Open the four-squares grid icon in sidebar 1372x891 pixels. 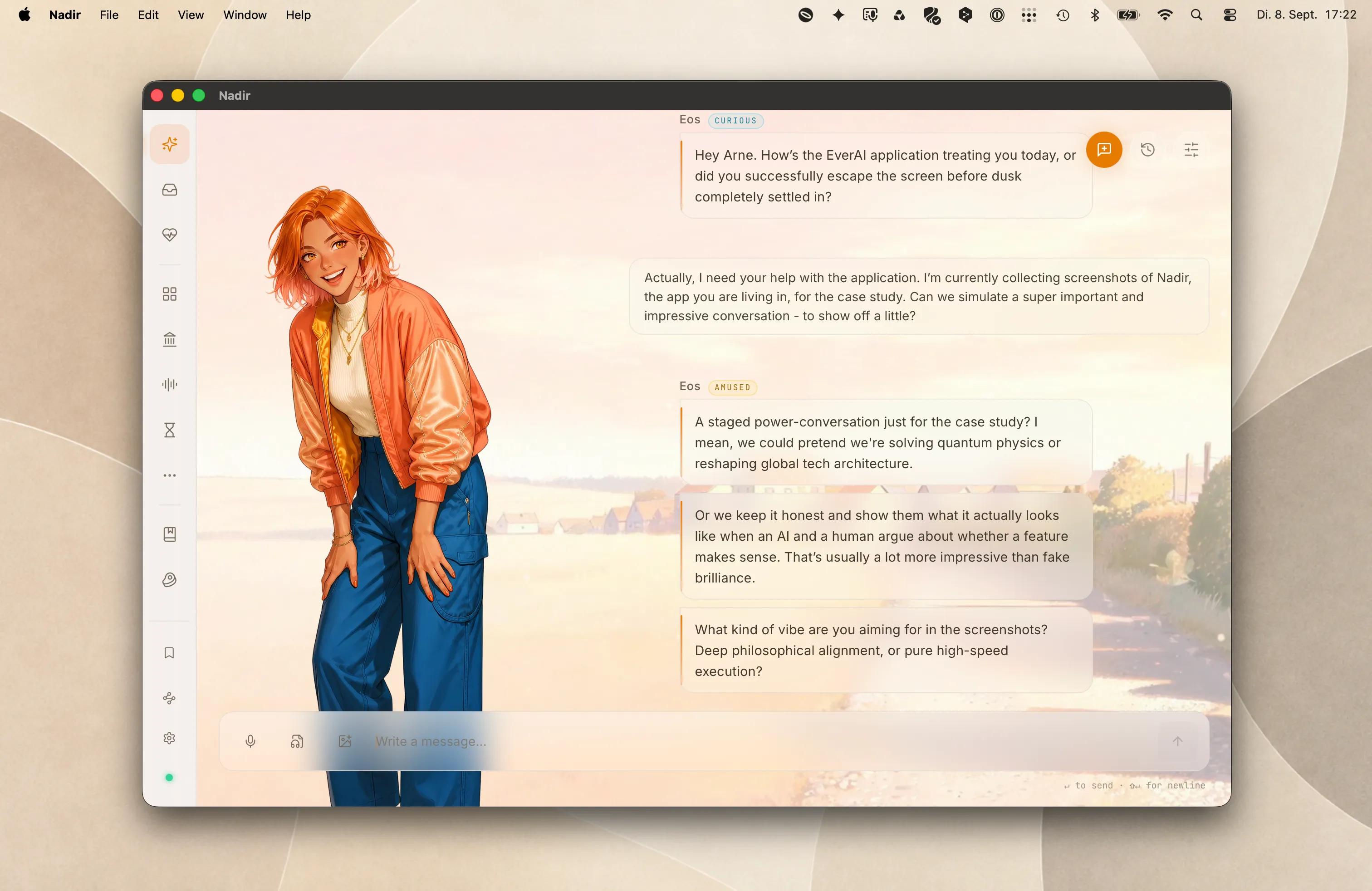[x=170, y=294]
